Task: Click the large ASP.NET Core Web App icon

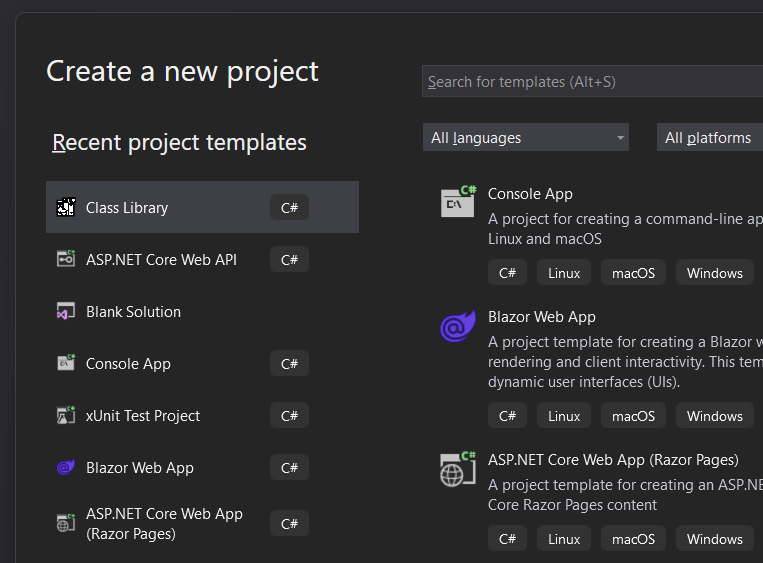Action: click(x=458, y=468)
